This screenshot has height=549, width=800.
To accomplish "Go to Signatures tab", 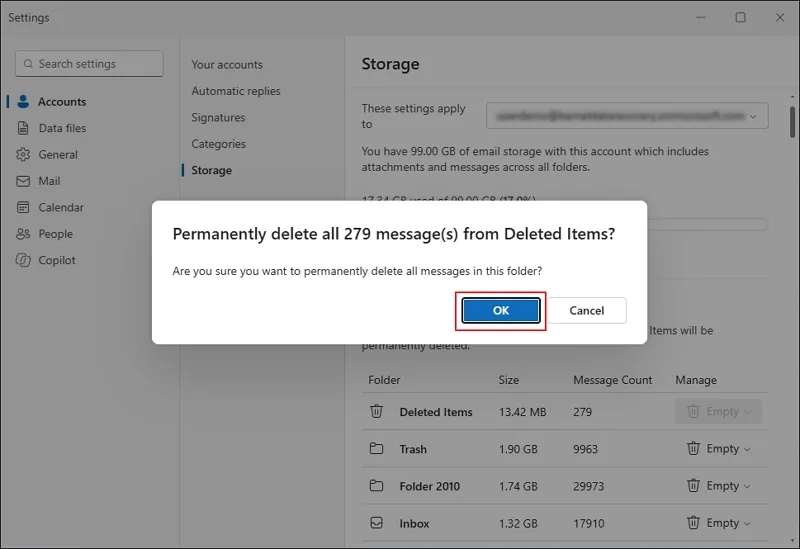I will [x=218, y=118].
